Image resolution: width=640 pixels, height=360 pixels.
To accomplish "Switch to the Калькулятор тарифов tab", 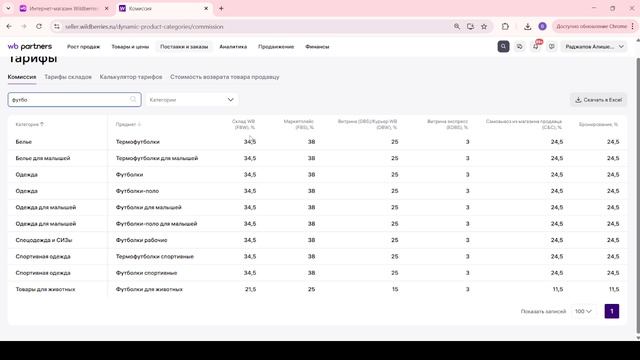I will pos(131,77).
